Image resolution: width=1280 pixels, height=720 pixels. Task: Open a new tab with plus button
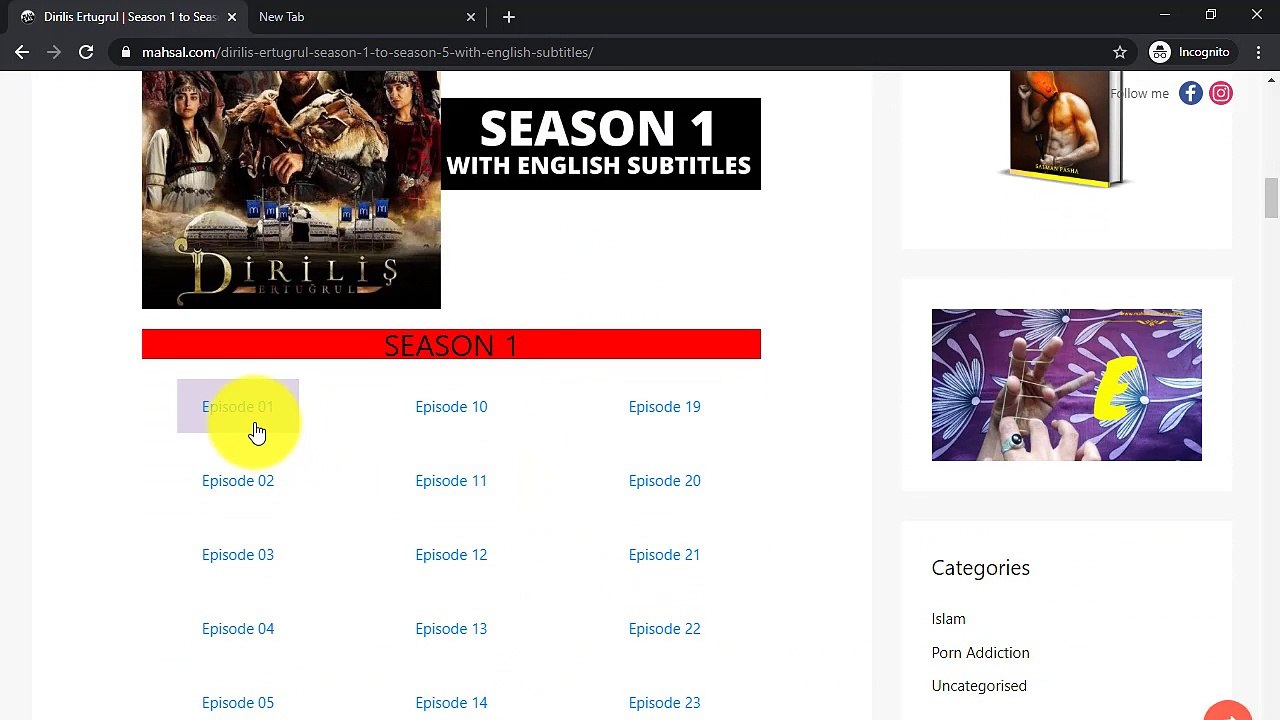(x=509, y=17)
